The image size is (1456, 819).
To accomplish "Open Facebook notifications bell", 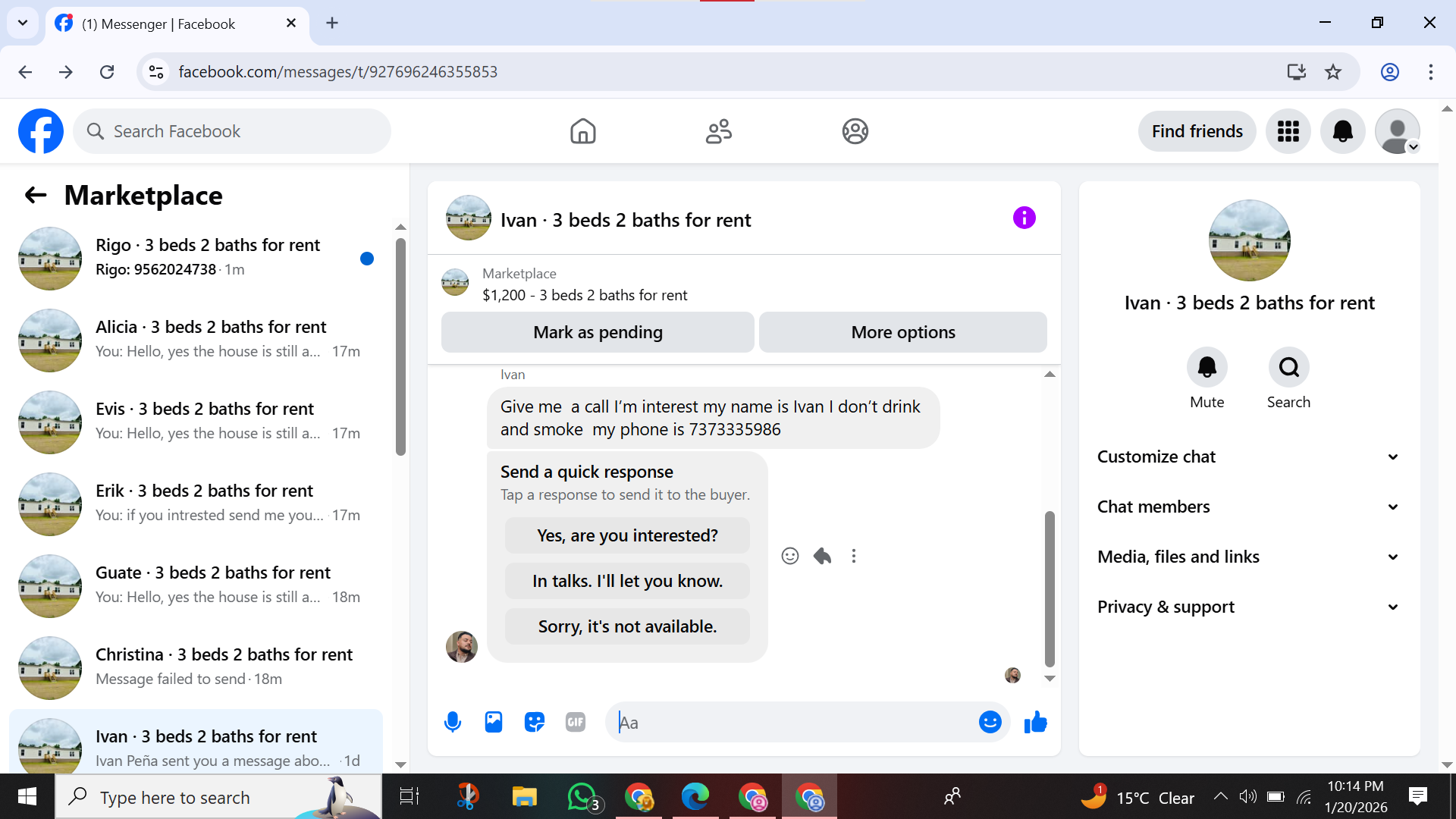I will pos(1342,131).
